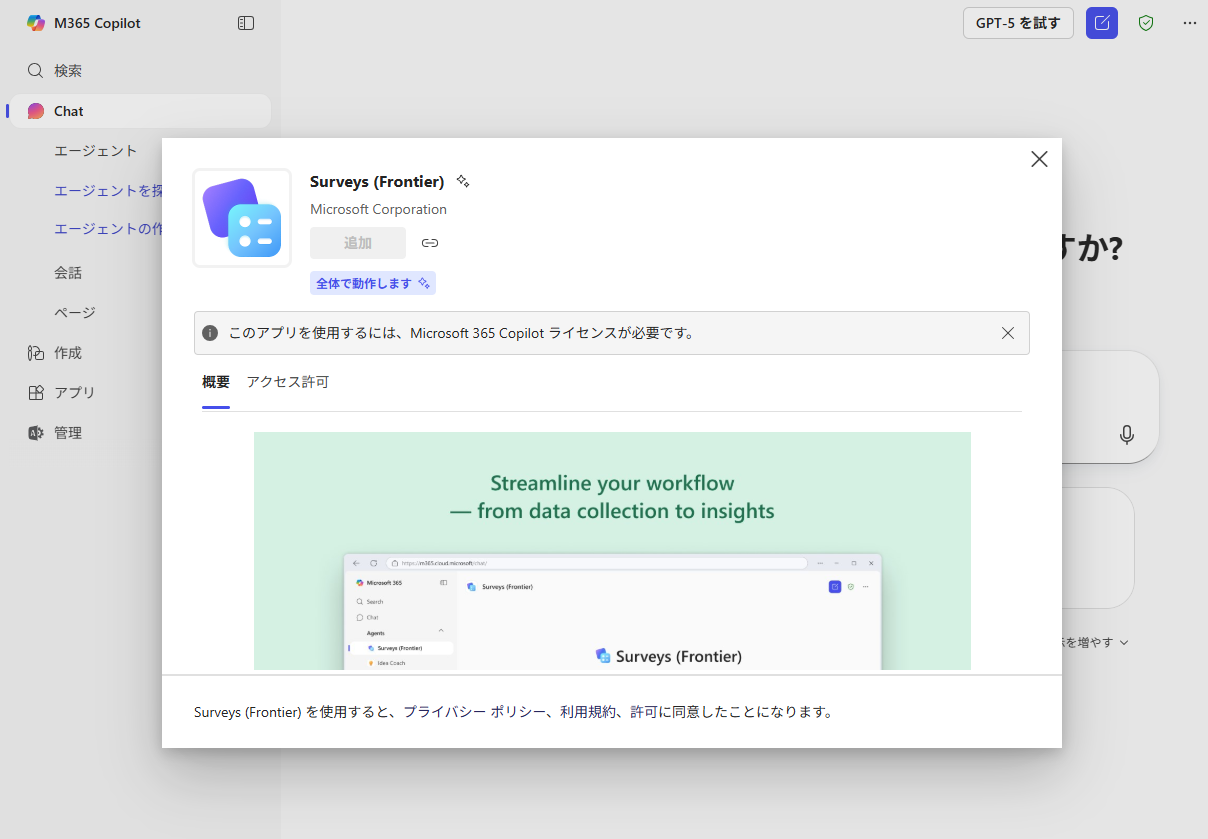Viewport: 1208px width, 839px height.
Task: Collapse the sidebar with the panel icon
Action: 246,22
